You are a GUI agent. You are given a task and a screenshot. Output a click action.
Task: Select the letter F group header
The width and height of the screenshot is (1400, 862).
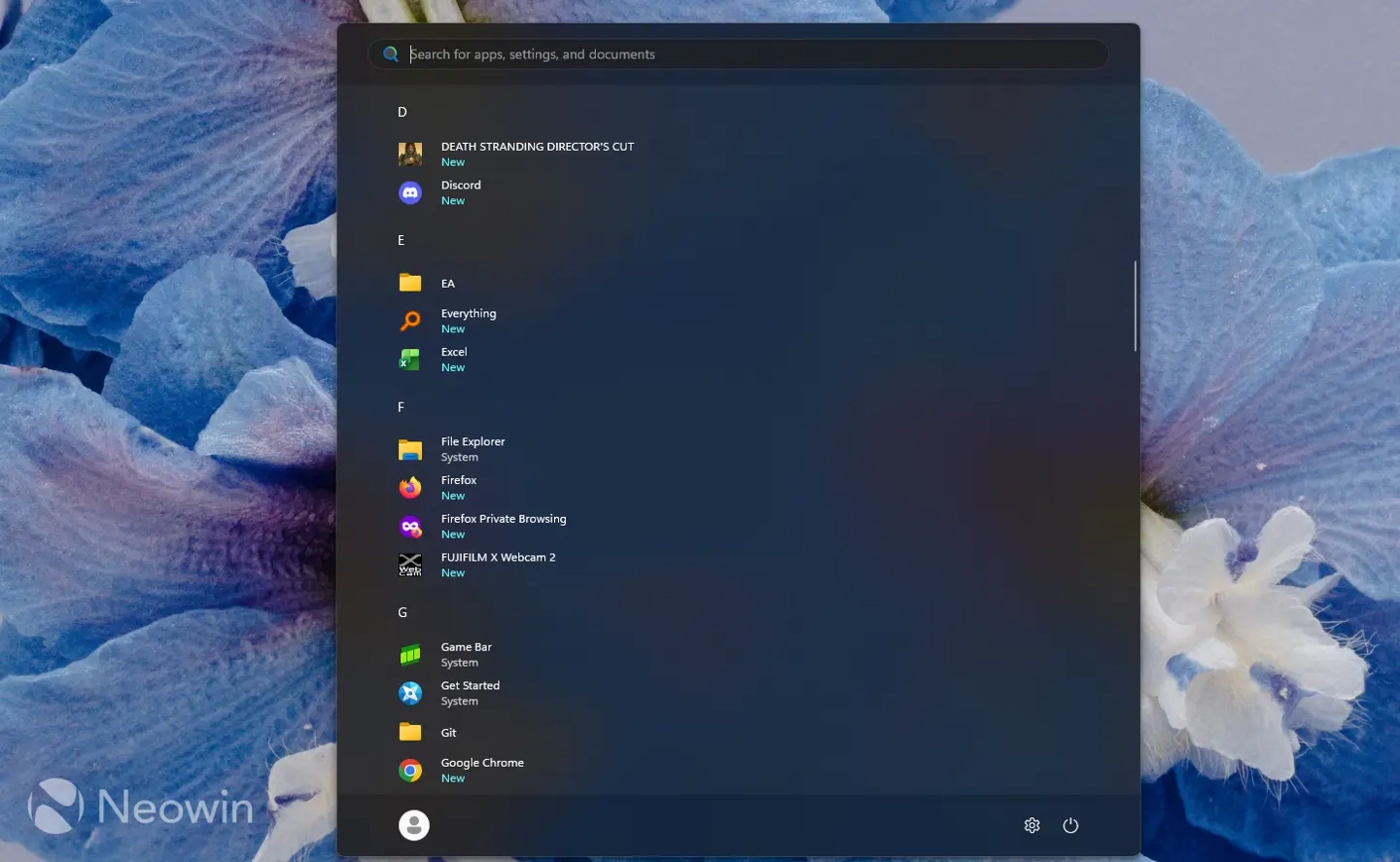(401, 407)
